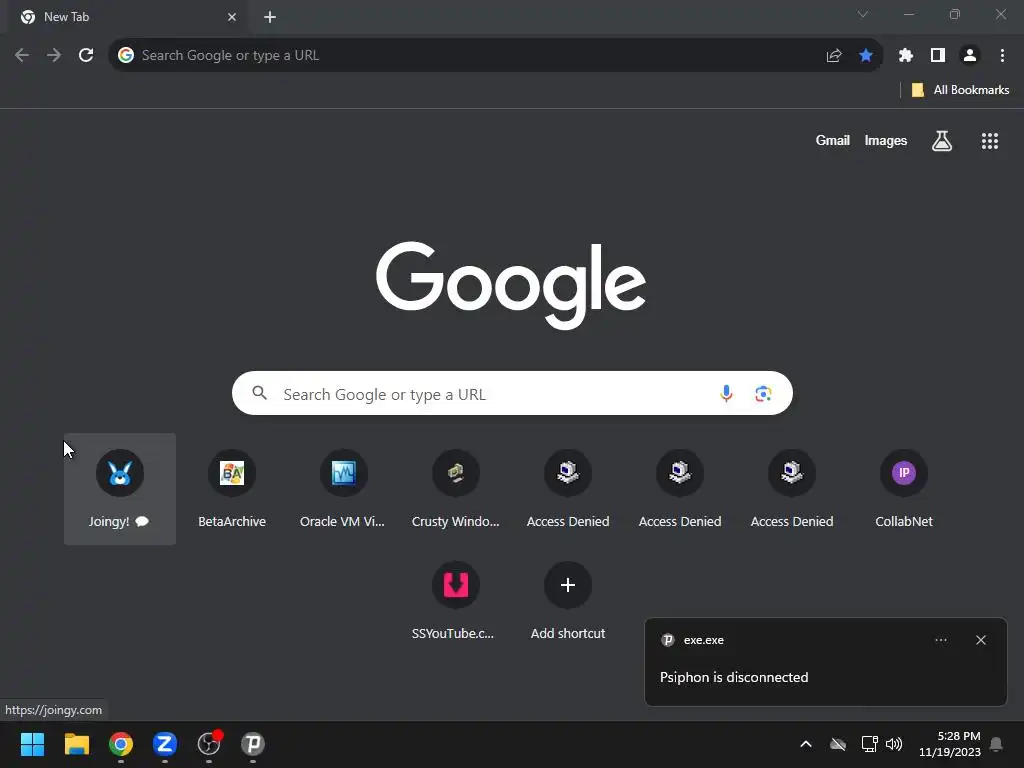1024x768 pixels.
Task: Open the BetaArchive shortcut
Action: [x=232, y=488]
